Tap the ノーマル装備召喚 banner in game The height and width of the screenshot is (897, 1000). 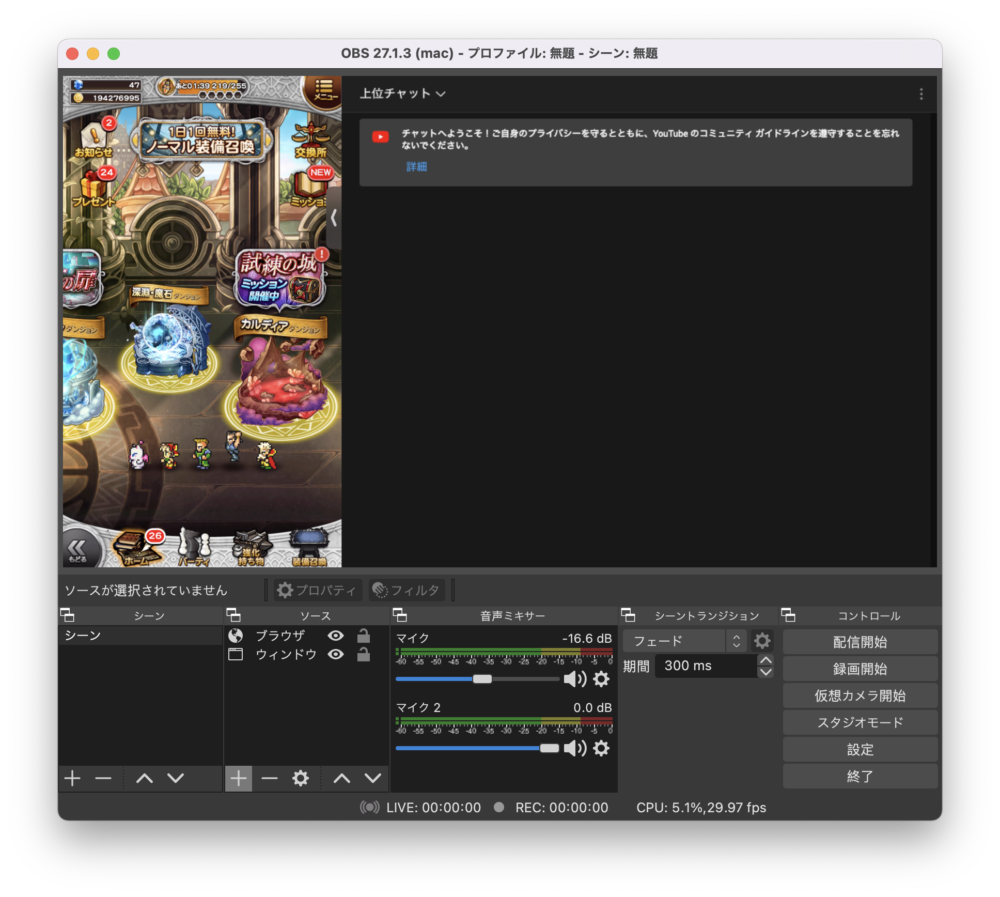(201, 140)
